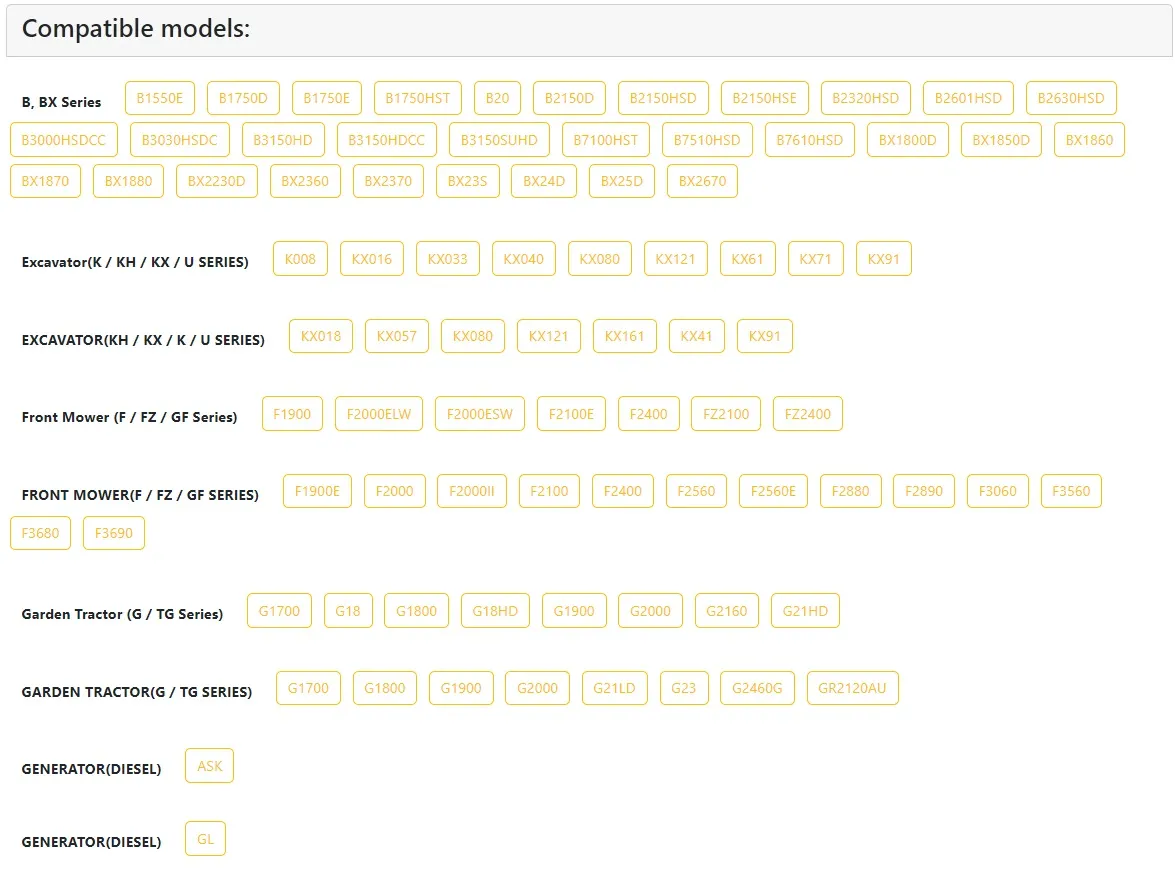This screenshot has height=881, width=1175.
Task: Click the BX24D model
Action: pos(544,181)
